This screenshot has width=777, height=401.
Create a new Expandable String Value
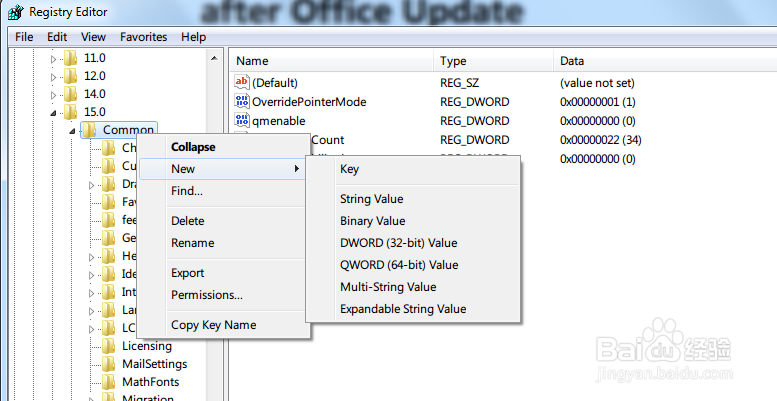point(413,309)
